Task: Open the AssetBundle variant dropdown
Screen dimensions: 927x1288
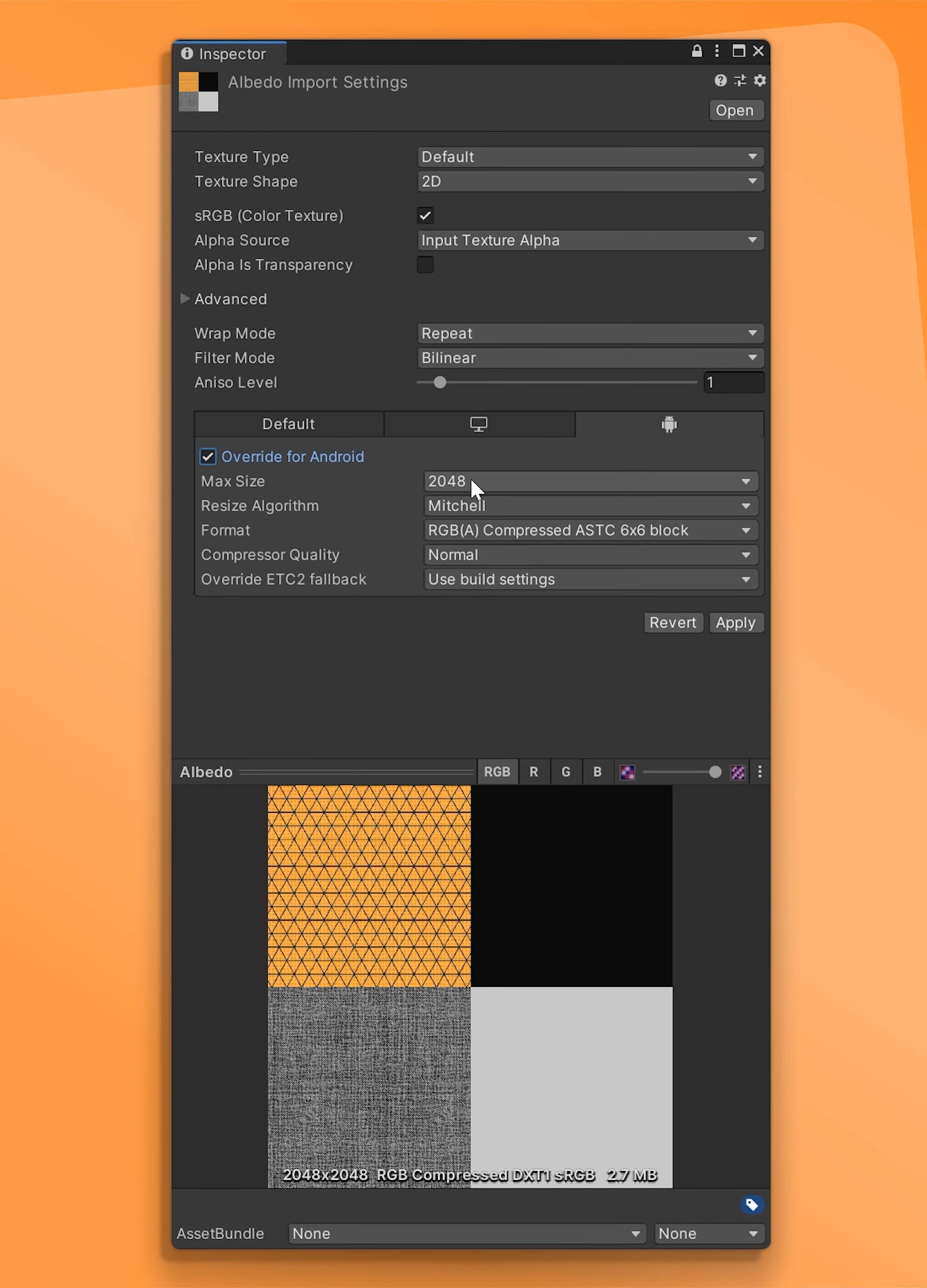Action: pyautogui.click(x=709, y=1233)
